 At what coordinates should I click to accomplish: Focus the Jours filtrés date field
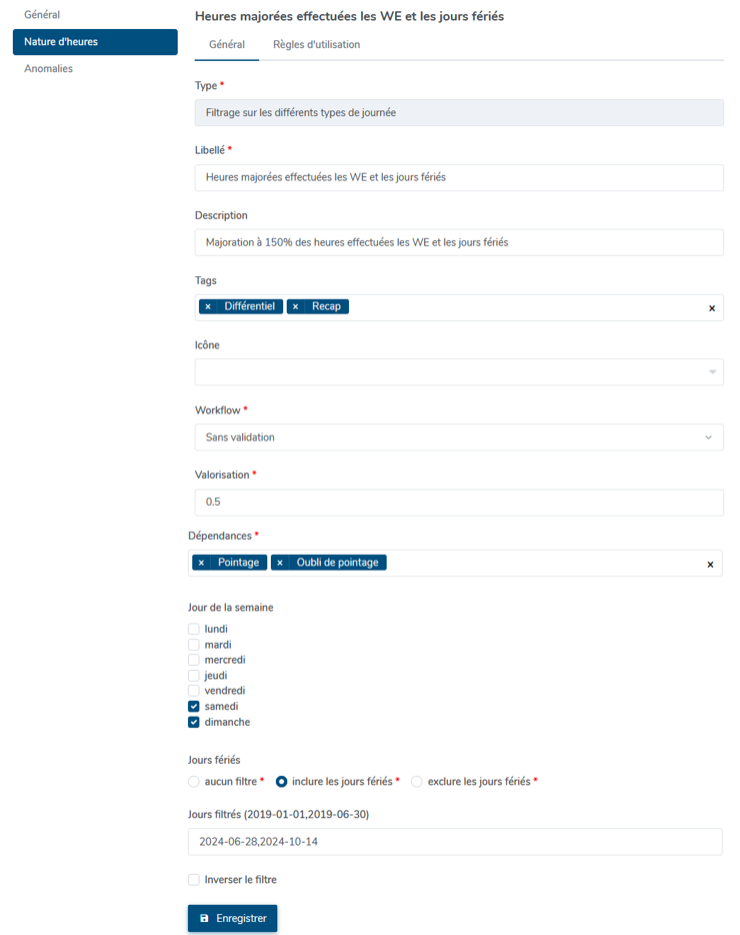point(455,842)
